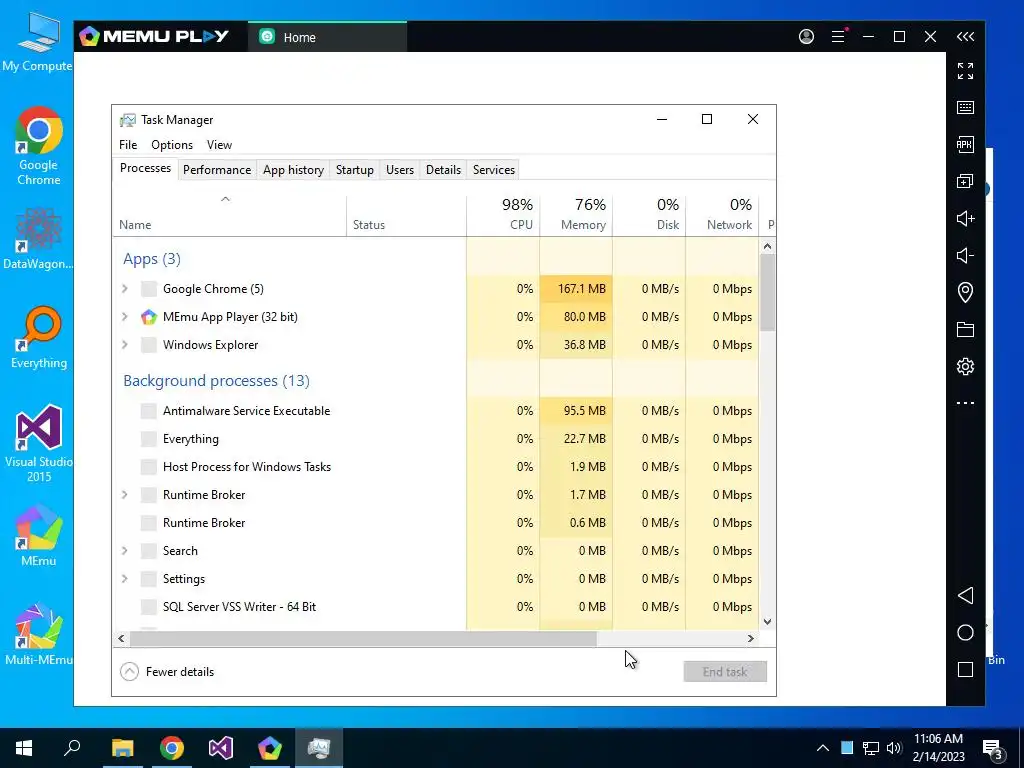Screen dimensions: 1024x768
Task: Tap the Android recent apps square button
Action: pyautogui.click(x=965, y=669)
